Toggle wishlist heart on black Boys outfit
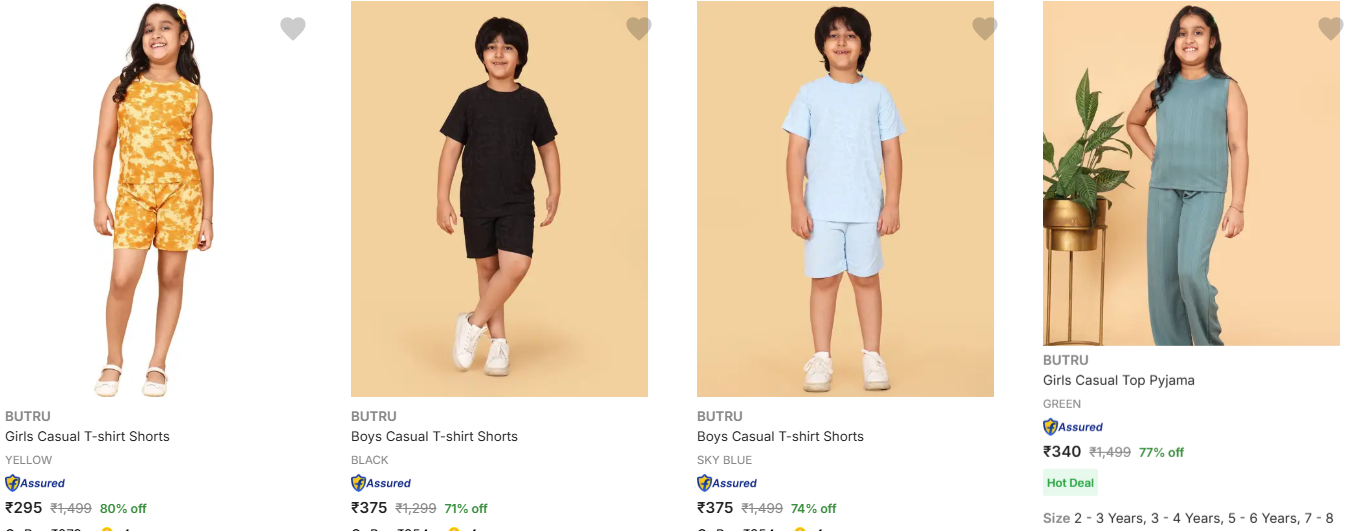Viewport: 1356px width, 531px height. pos(639,29)
